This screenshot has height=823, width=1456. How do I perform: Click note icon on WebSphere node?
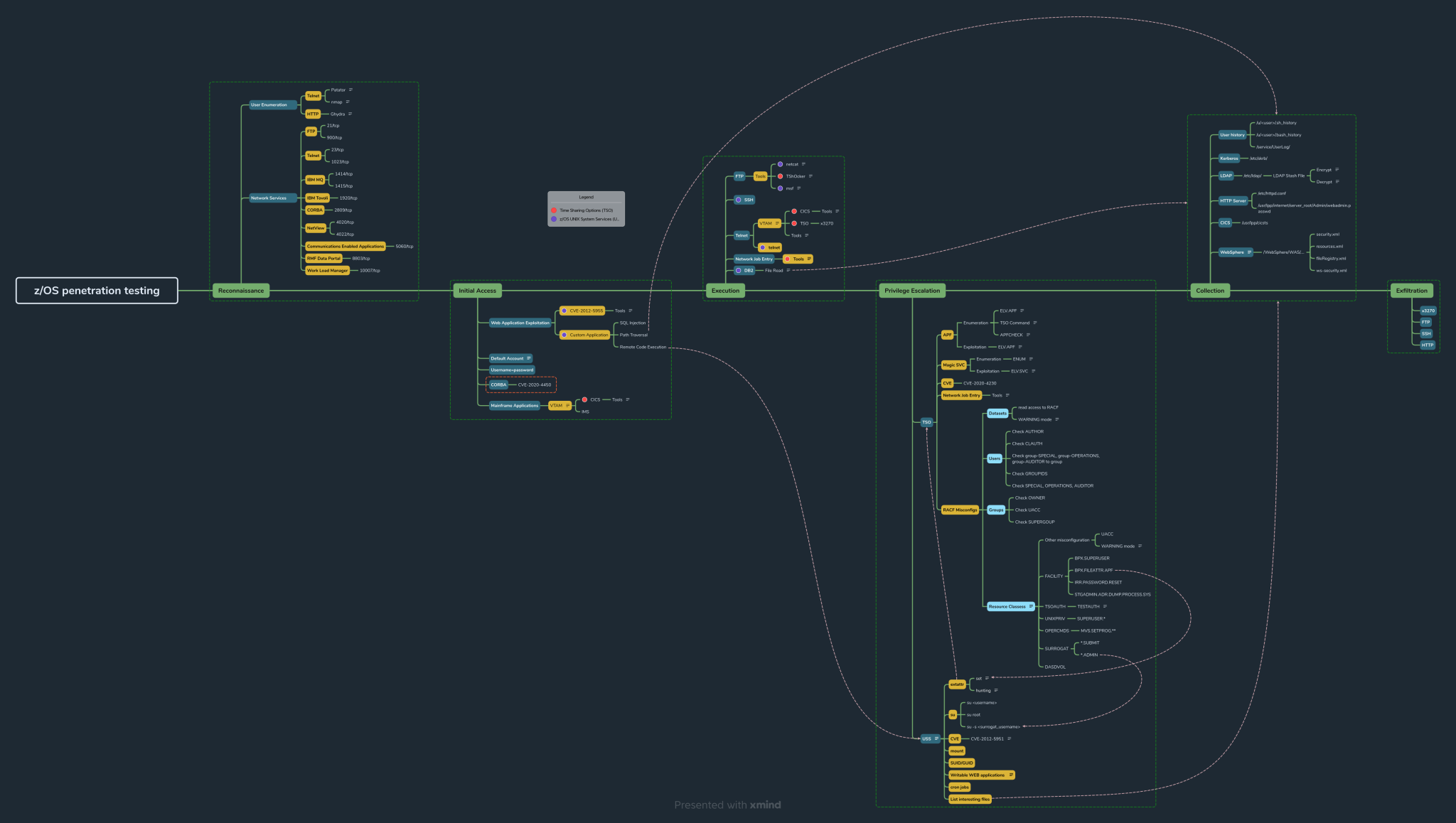(x=1249, y=252)
